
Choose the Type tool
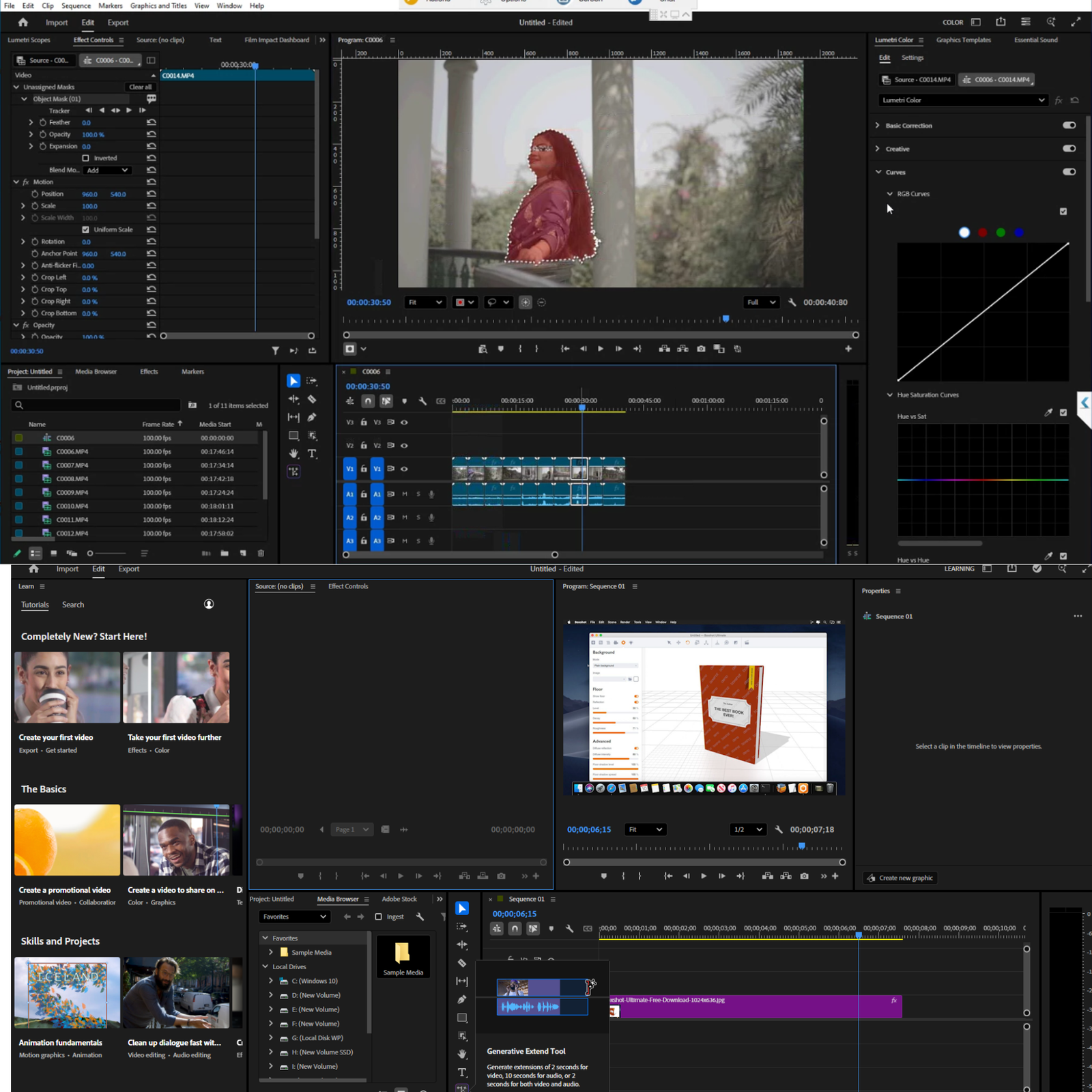coord(312,454)
